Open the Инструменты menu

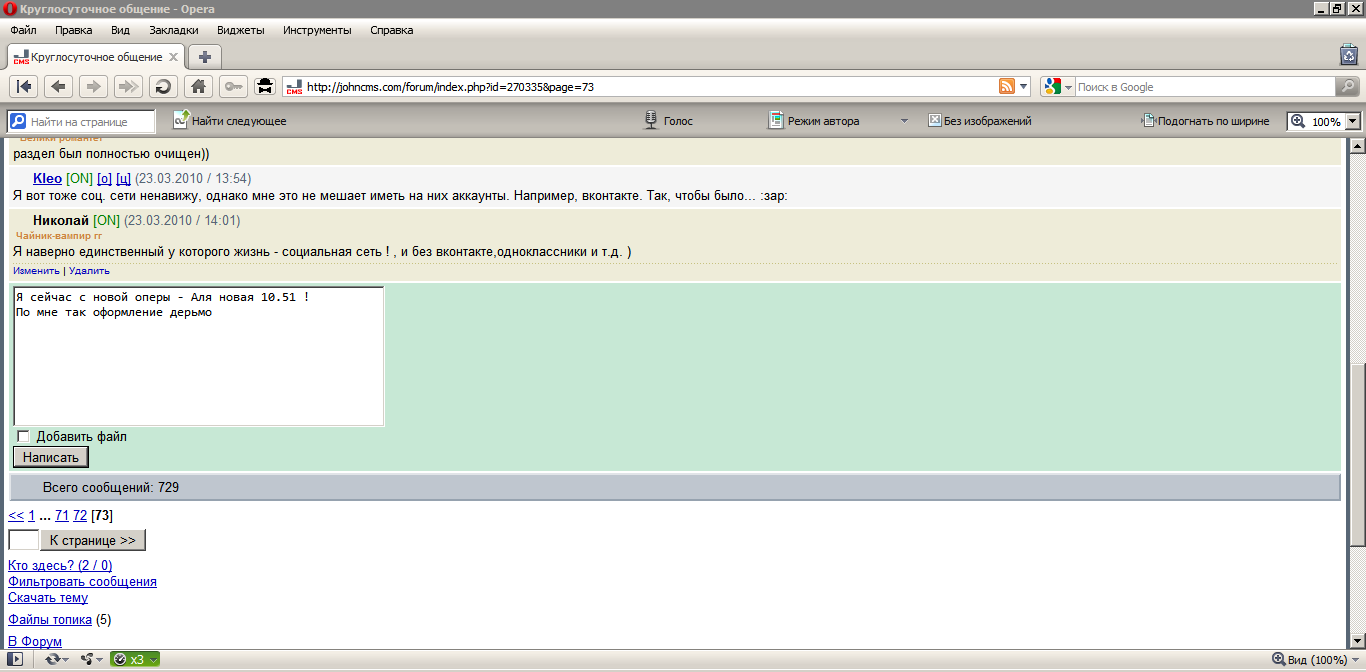tap(317, 30)
